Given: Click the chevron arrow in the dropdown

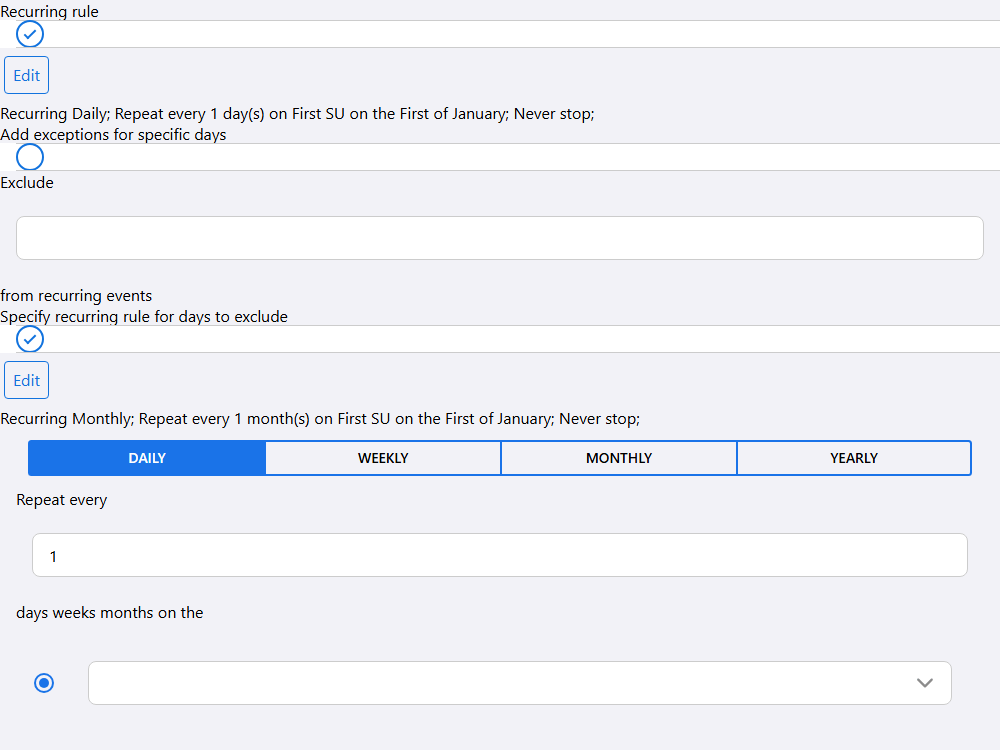Looking at the screenshot, I should 925,683.
